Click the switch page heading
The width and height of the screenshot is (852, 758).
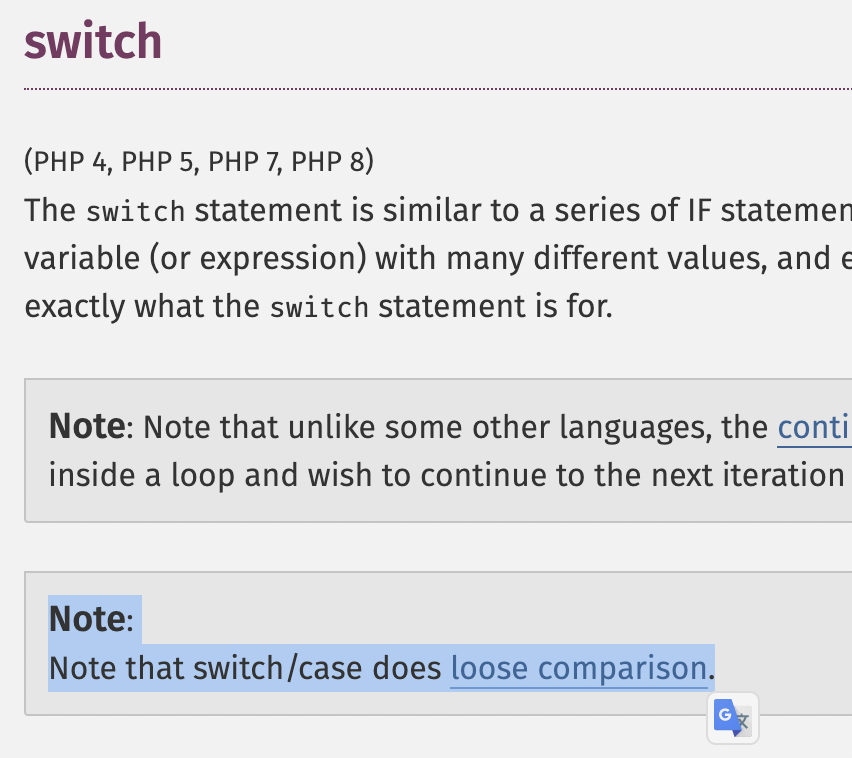(x=93, y=41)
